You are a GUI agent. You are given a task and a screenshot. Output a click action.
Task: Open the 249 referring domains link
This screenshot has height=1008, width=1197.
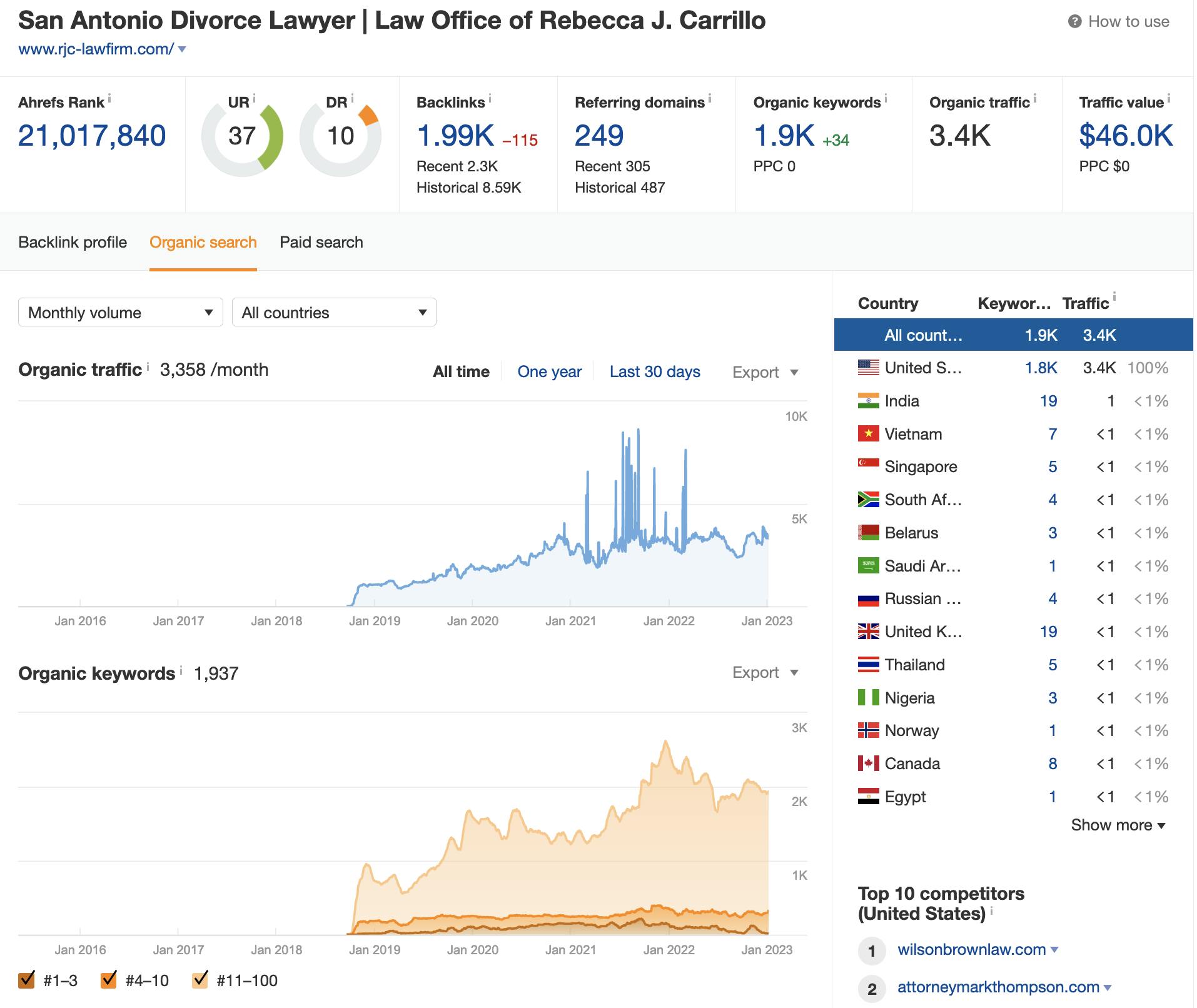(x=599, y=136)
